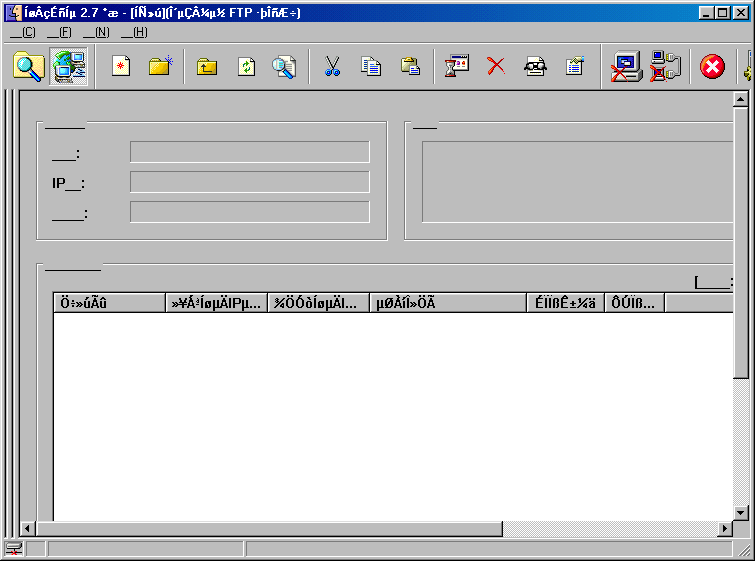Open the (C) menu in the menu bar
The height and width of the screenshot is (561, 755).
[22, 32]
